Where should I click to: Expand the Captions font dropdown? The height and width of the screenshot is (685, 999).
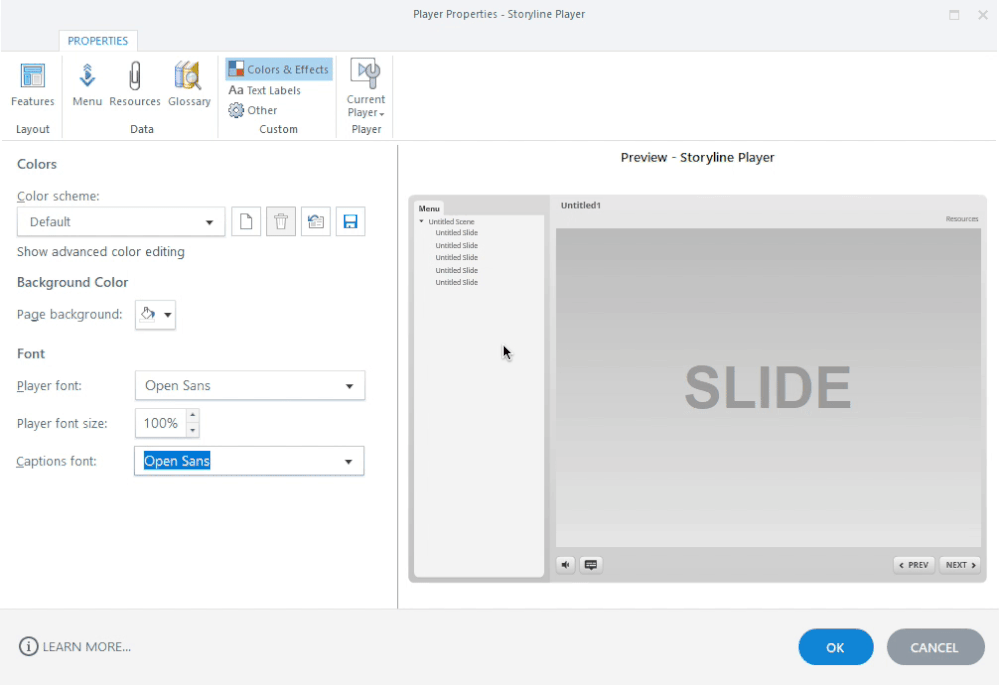click(x=349, y=461)
